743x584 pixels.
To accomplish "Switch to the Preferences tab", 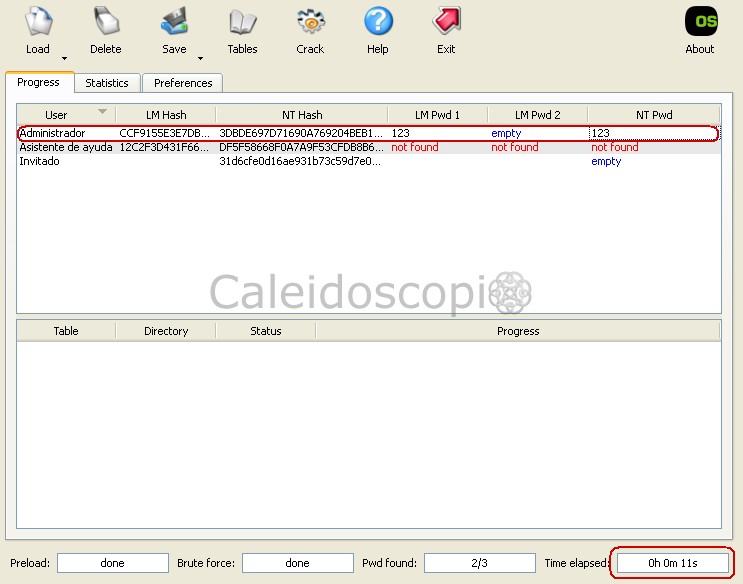I will click(183, 83).
